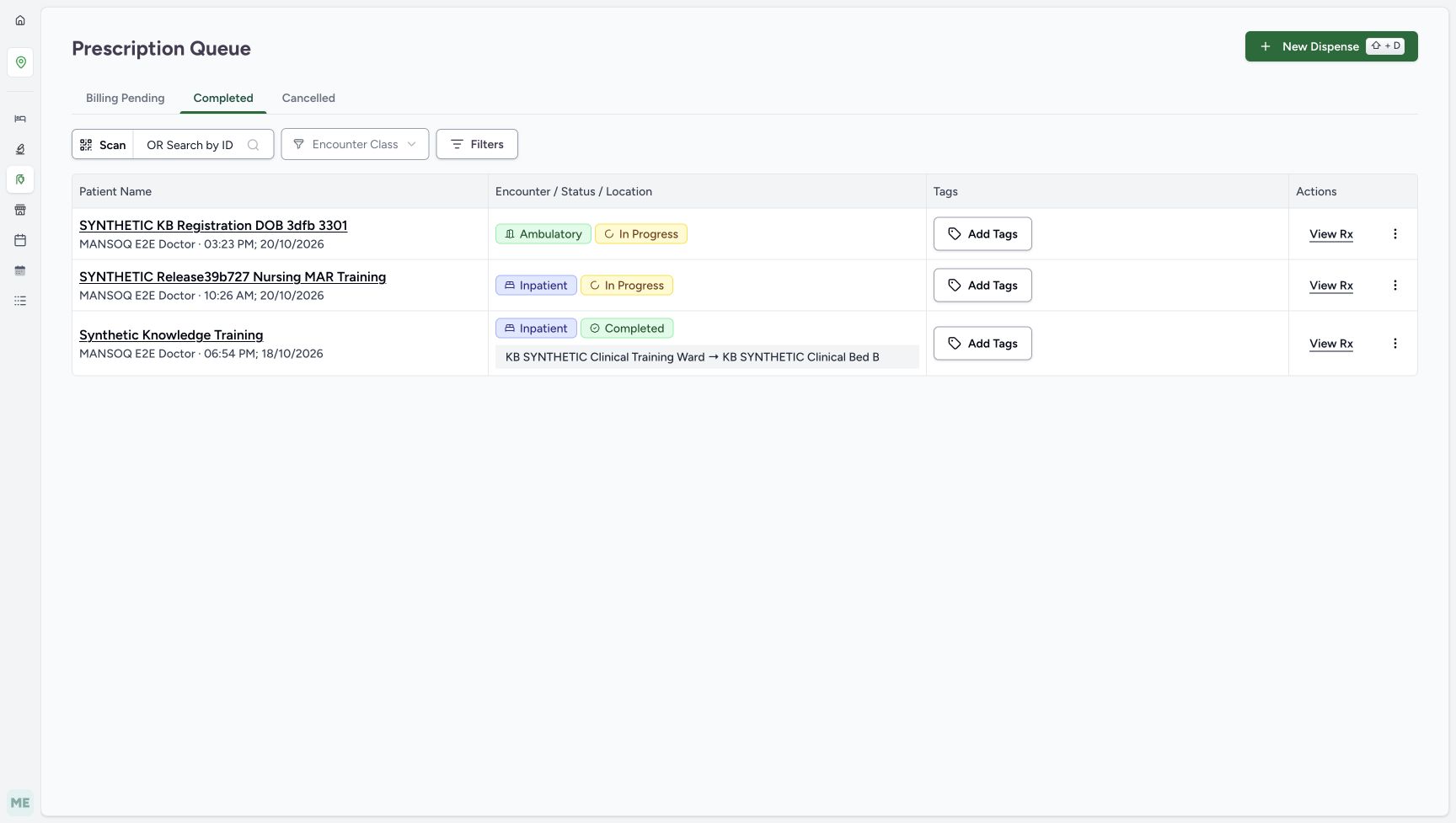This screenshot has width=1456, height=823.
Task: Click the Completed status badge in table
Action: pyautogui.click(x=627, y=329)
